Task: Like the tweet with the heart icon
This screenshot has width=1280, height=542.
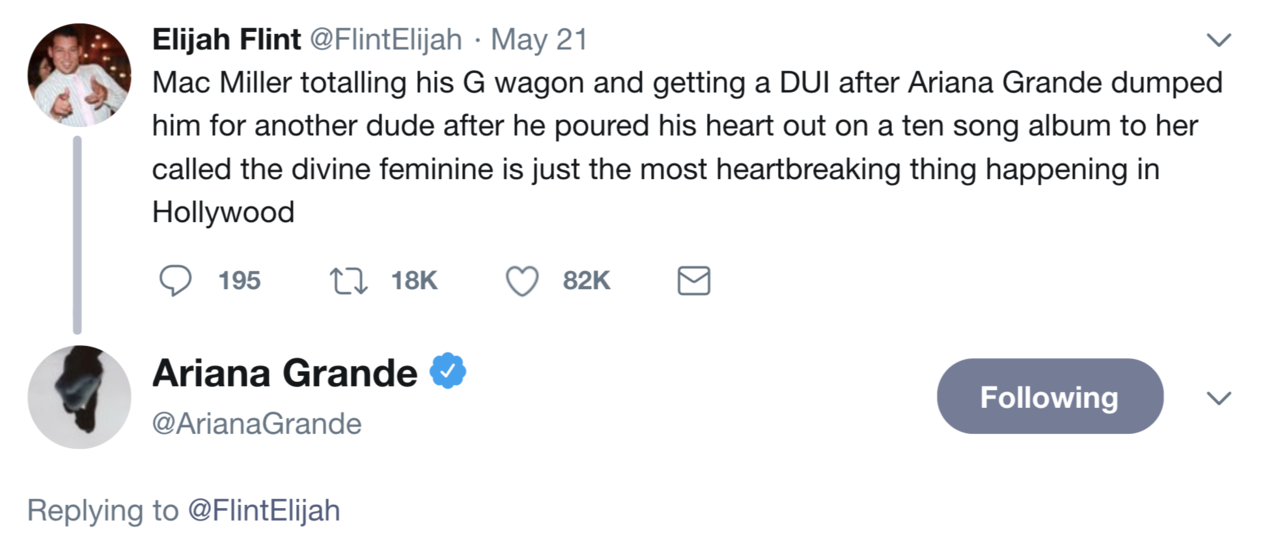Action: click(x=521, y=281)
